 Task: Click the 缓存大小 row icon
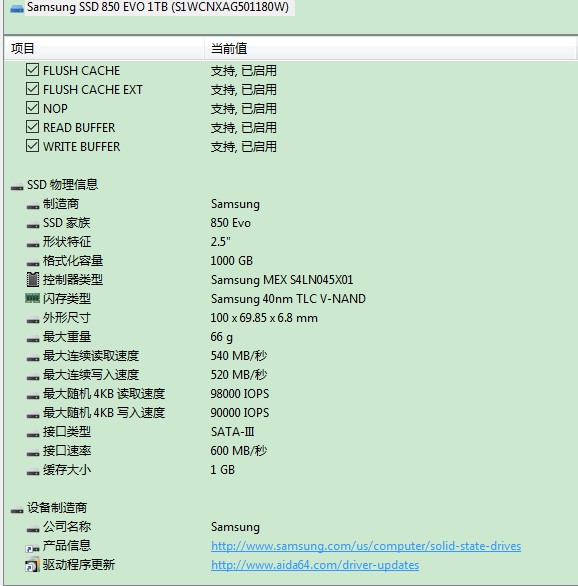point(33,472)
